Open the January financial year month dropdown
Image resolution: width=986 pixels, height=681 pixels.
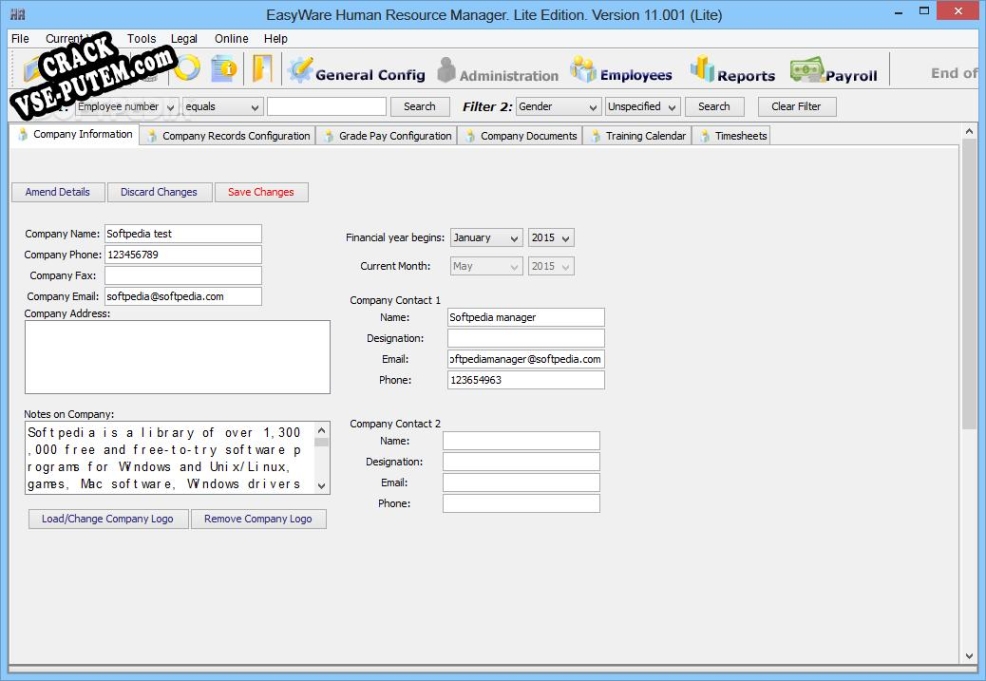tap(486, 238)
